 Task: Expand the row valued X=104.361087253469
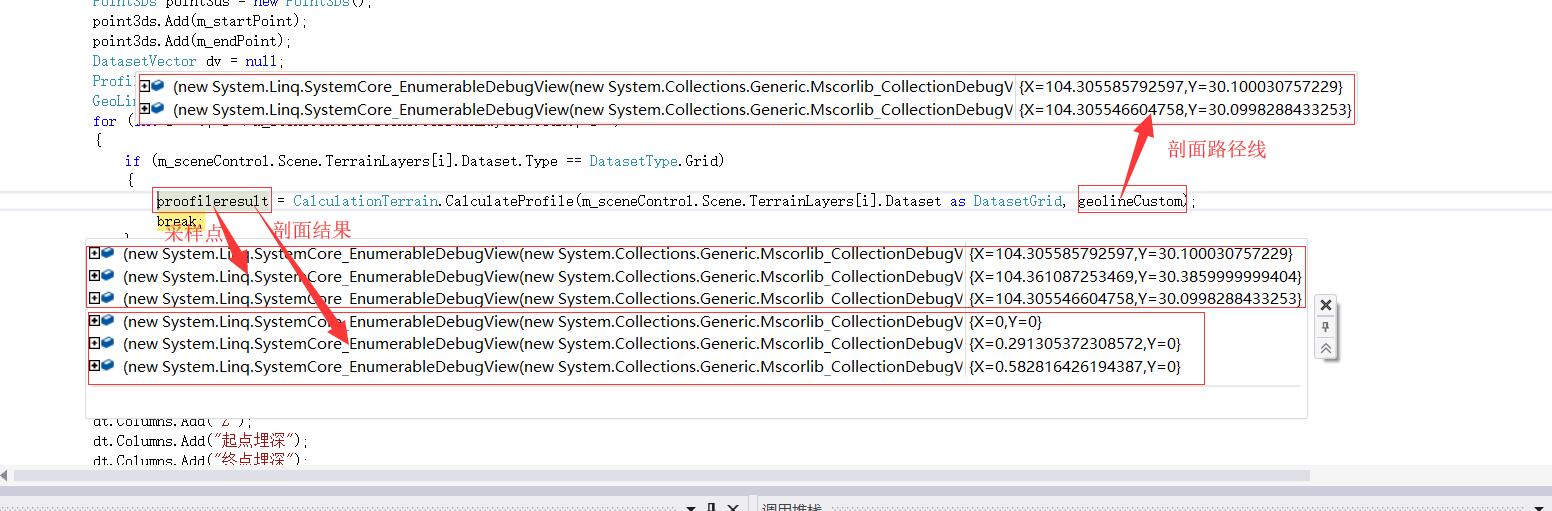pyautogui.click(x=94, y=276)
